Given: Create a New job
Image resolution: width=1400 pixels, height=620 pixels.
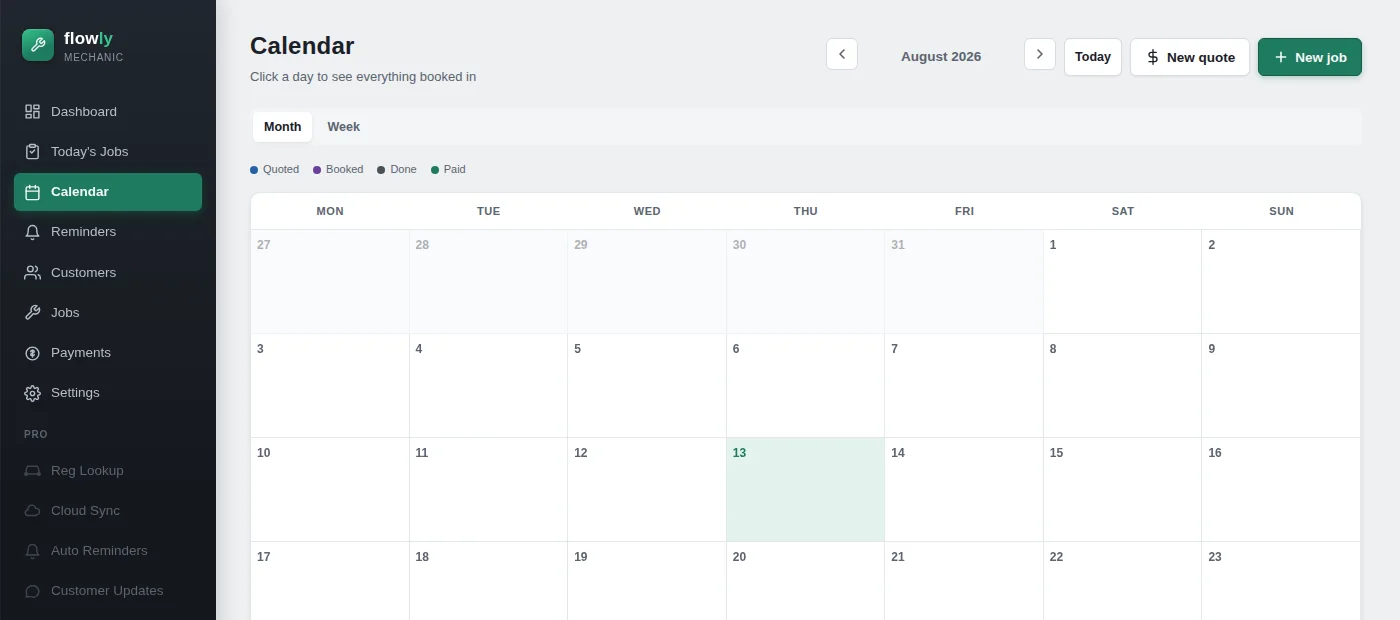Looking at the screenshot, I should click(x=1310, y=57).
